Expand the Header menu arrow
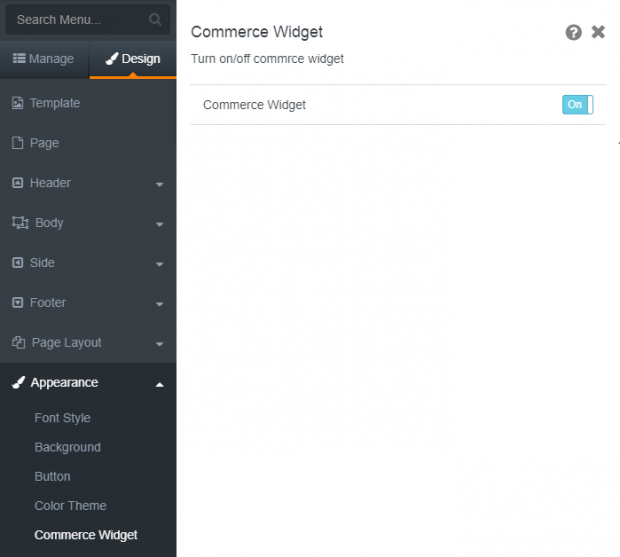This screenshot has width=620, height=557. tap(159, 184)
